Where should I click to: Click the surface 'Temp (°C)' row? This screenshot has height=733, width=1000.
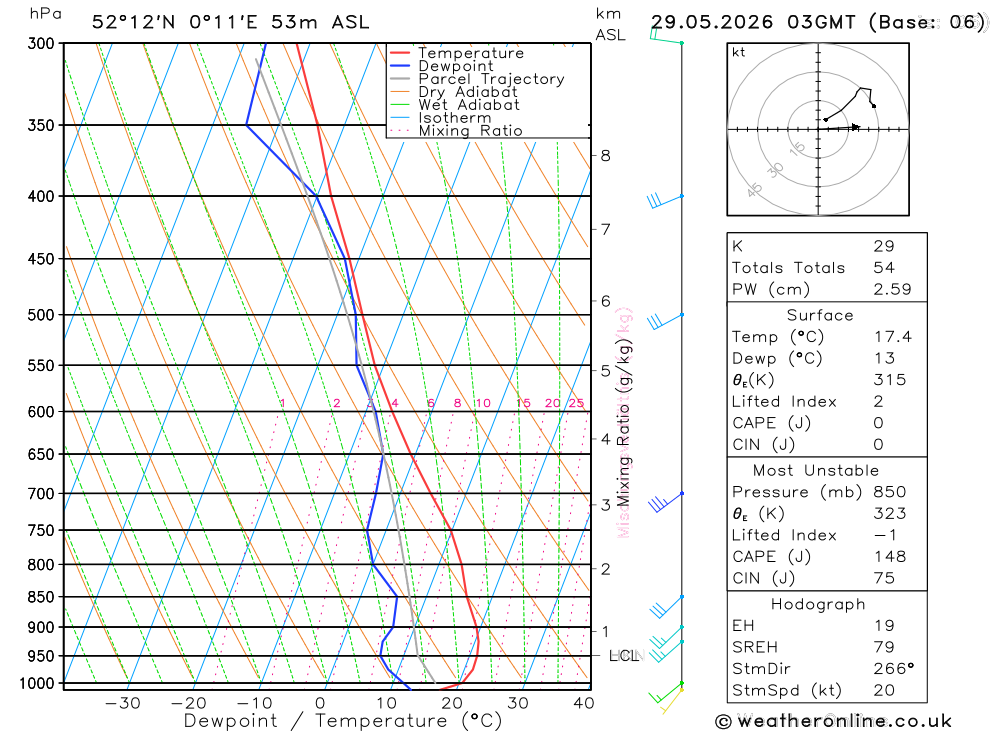[x=827, y=337]
